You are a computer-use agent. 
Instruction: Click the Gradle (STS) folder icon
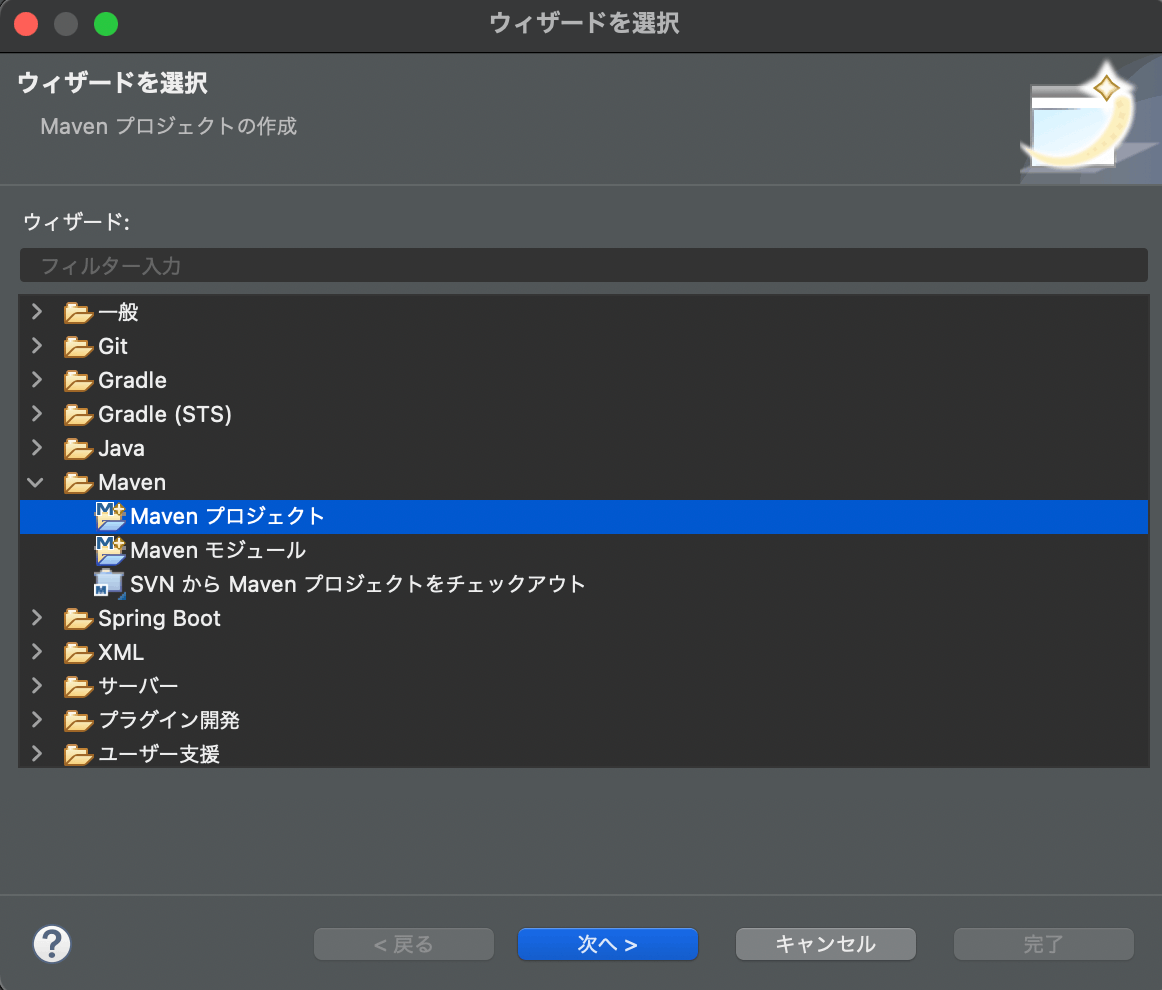(x=78, y=415)
